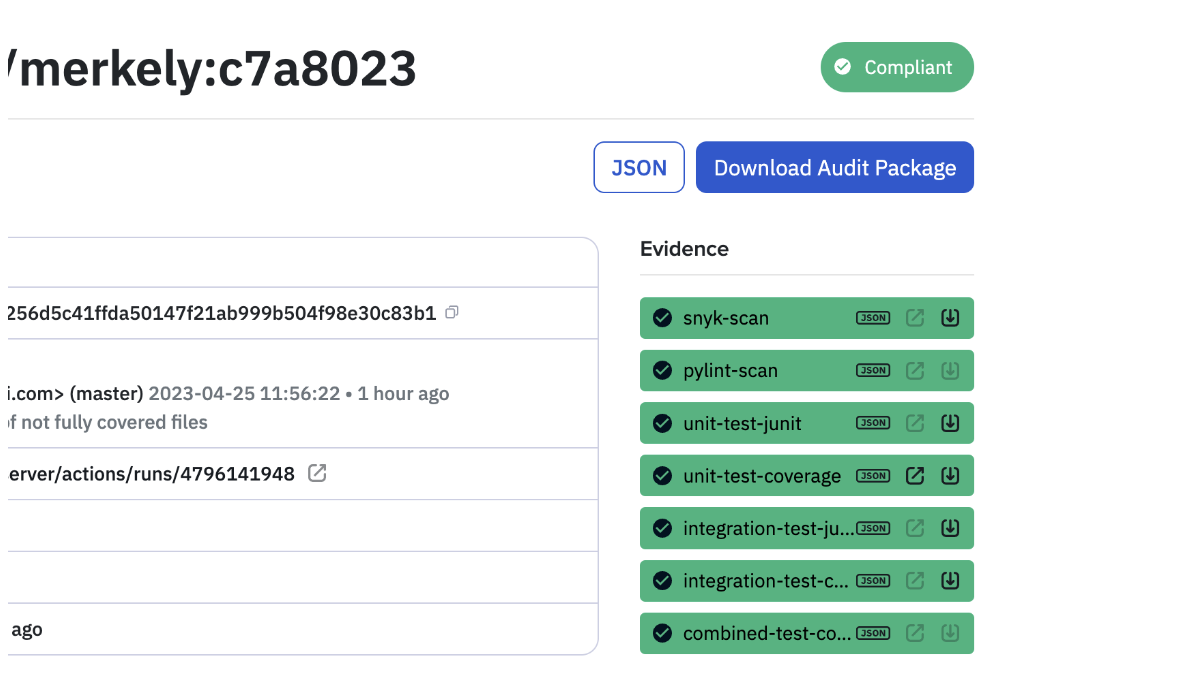Select the snyk-scan evidence row
Screen dimensions: 1196x682
pos(807,318)
